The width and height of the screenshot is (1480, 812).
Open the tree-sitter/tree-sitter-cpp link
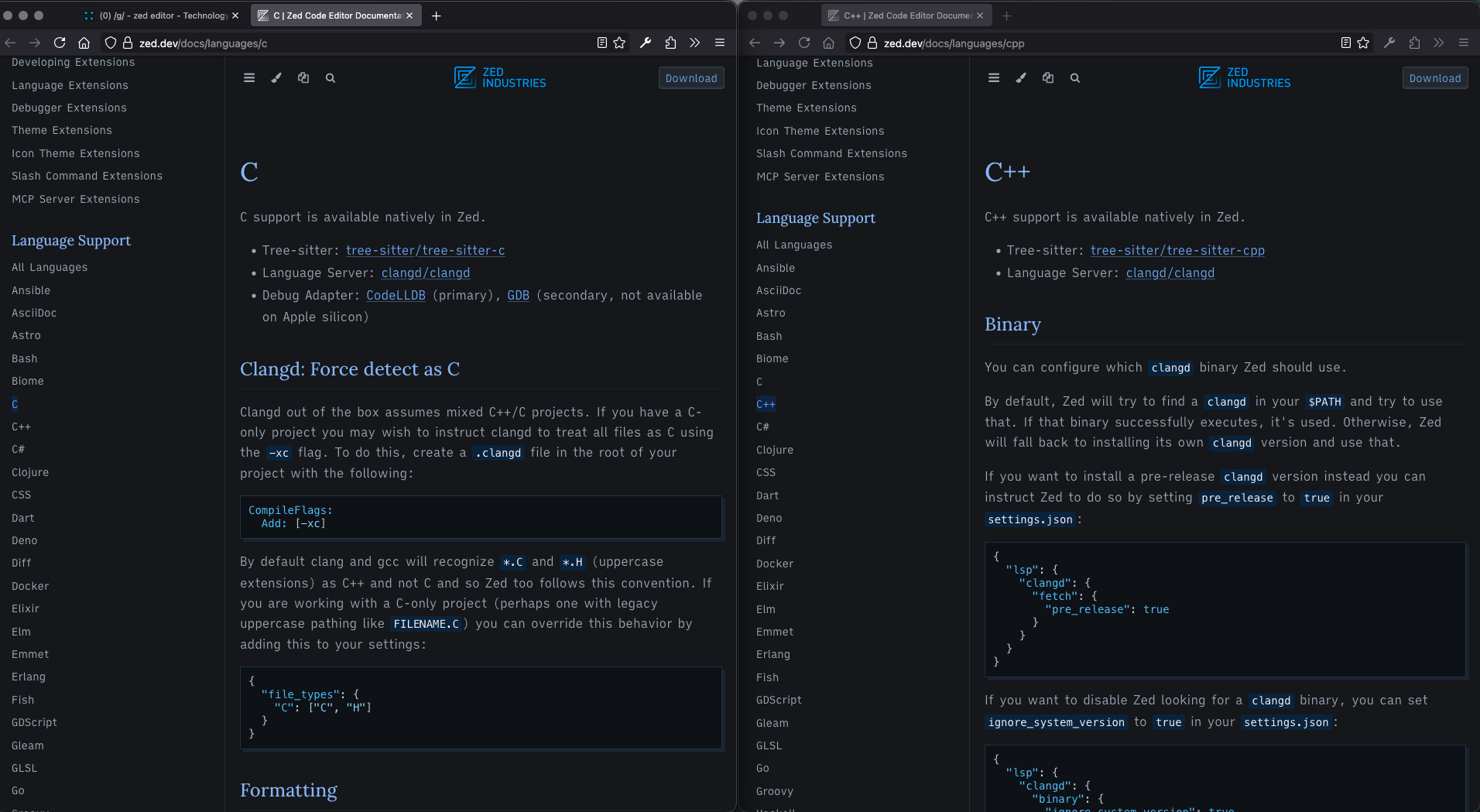pos(1177,251)
